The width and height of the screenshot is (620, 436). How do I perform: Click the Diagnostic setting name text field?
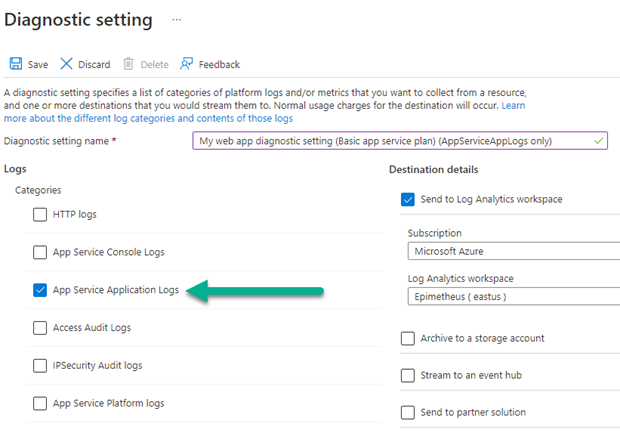[x=398, y=141]
